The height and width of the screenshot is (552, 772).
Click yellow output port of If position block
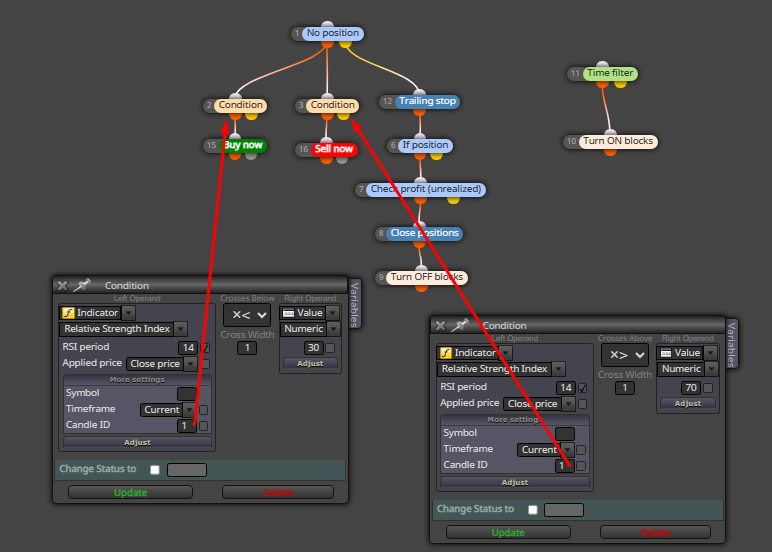(x=436, y=157)
